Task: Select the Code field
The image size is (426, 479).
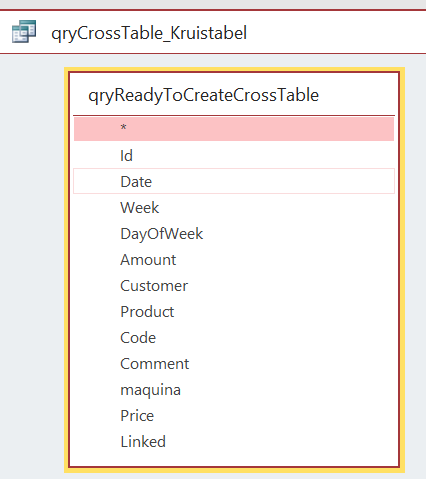Action: point(234,337)
